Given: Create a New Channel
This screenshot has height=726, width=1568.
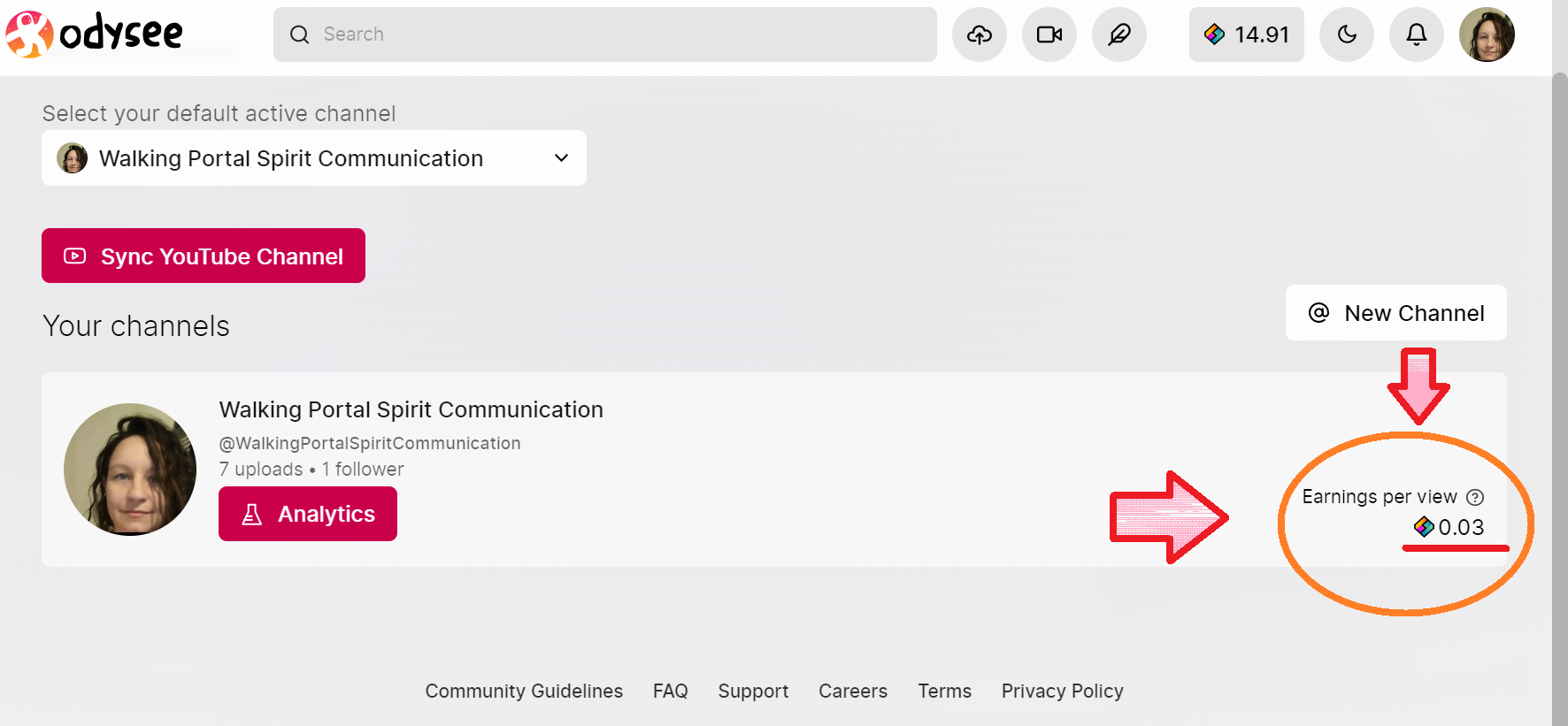Looking at the screenshot, I should 1396,313.
